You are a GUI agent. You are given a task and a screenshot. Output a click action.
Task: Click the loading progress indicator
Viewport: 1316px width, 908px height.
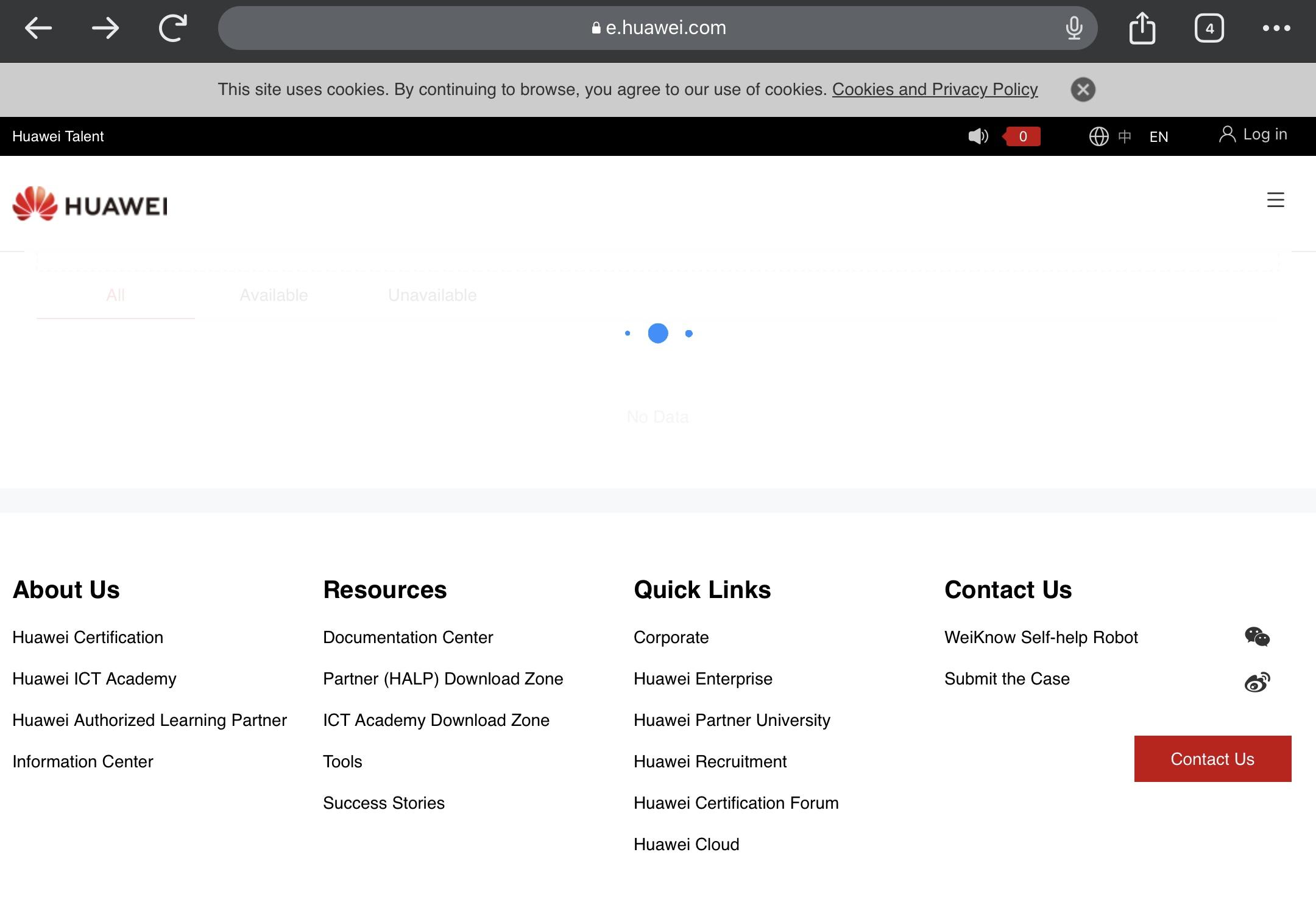658,333
